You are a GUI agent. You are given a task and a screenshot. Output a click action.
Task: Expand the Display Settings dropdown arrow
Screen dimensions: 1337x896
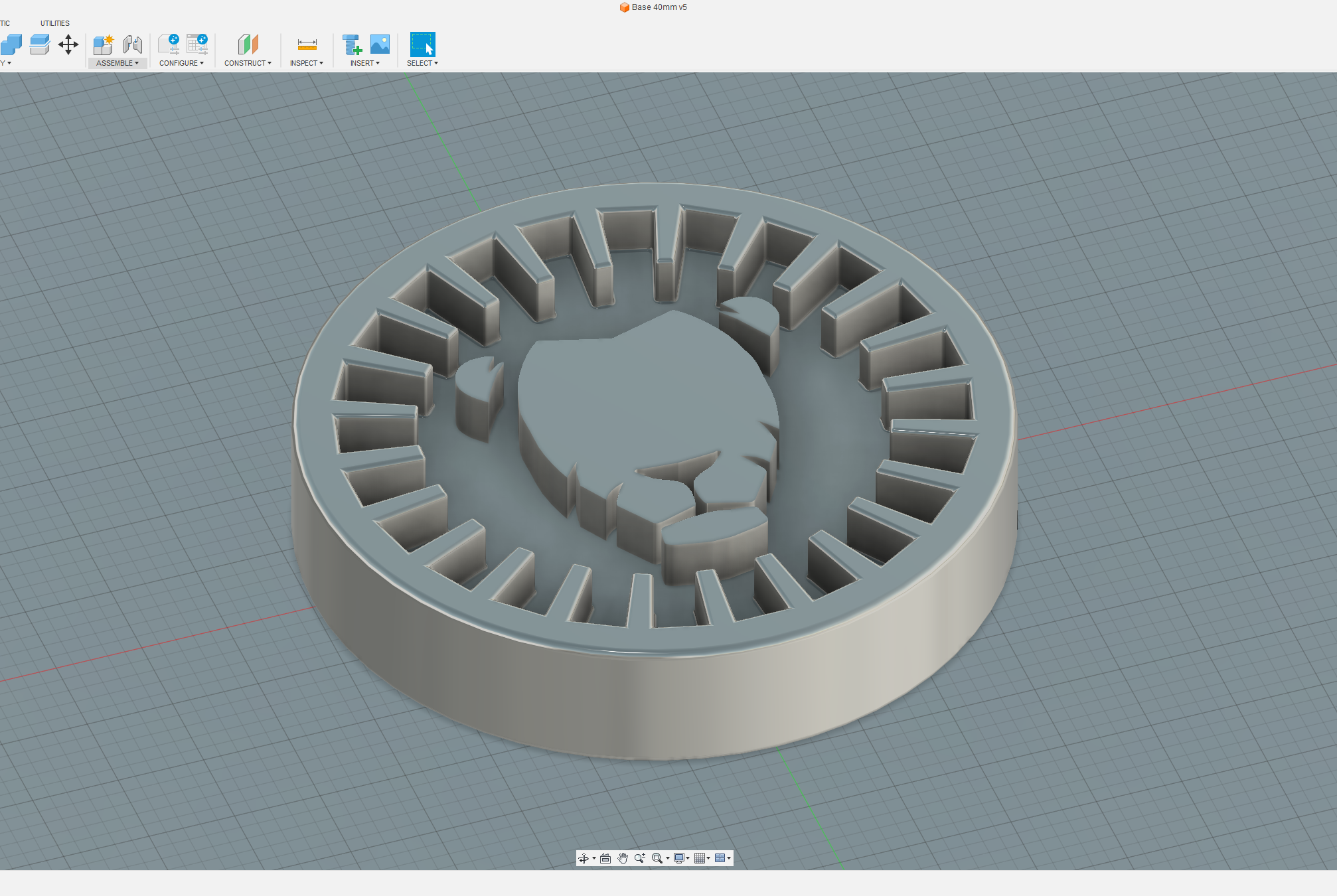[x=688, y=858]
